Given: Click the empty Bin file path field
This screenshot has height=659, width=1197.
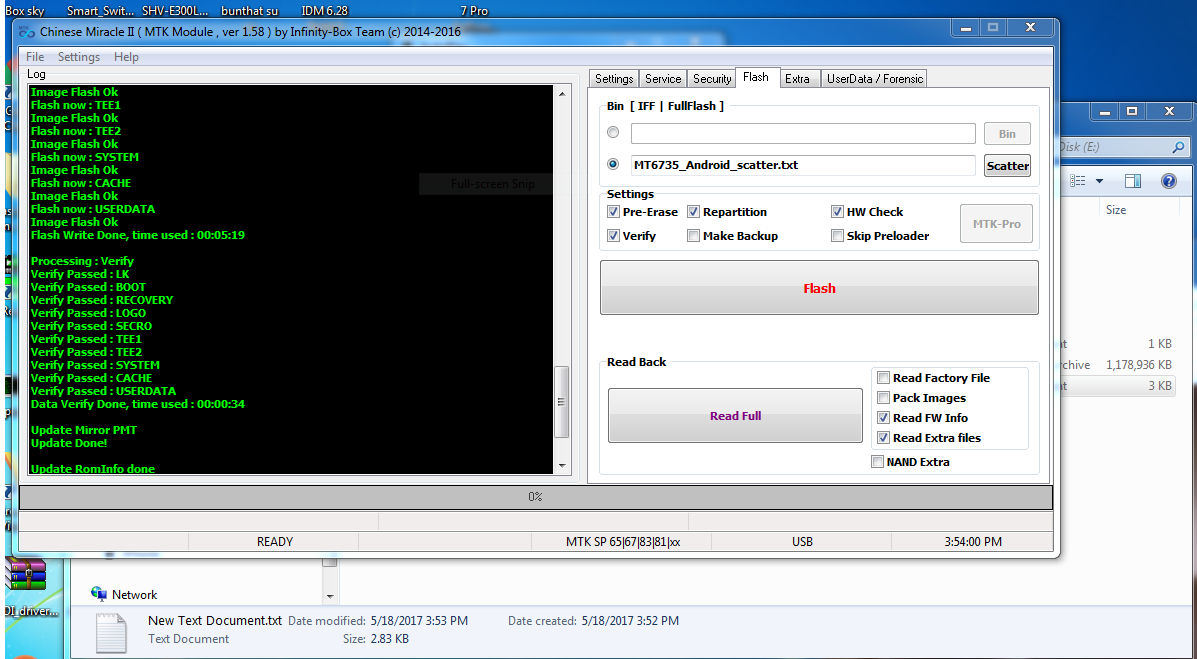Looking at the screenshot, I should [803, 134].
